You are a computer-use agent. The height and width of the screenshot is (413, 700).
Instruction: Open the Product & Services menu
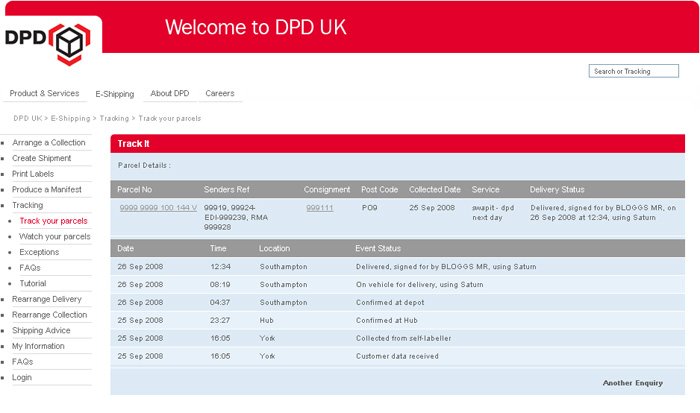[x=44, y=93]
